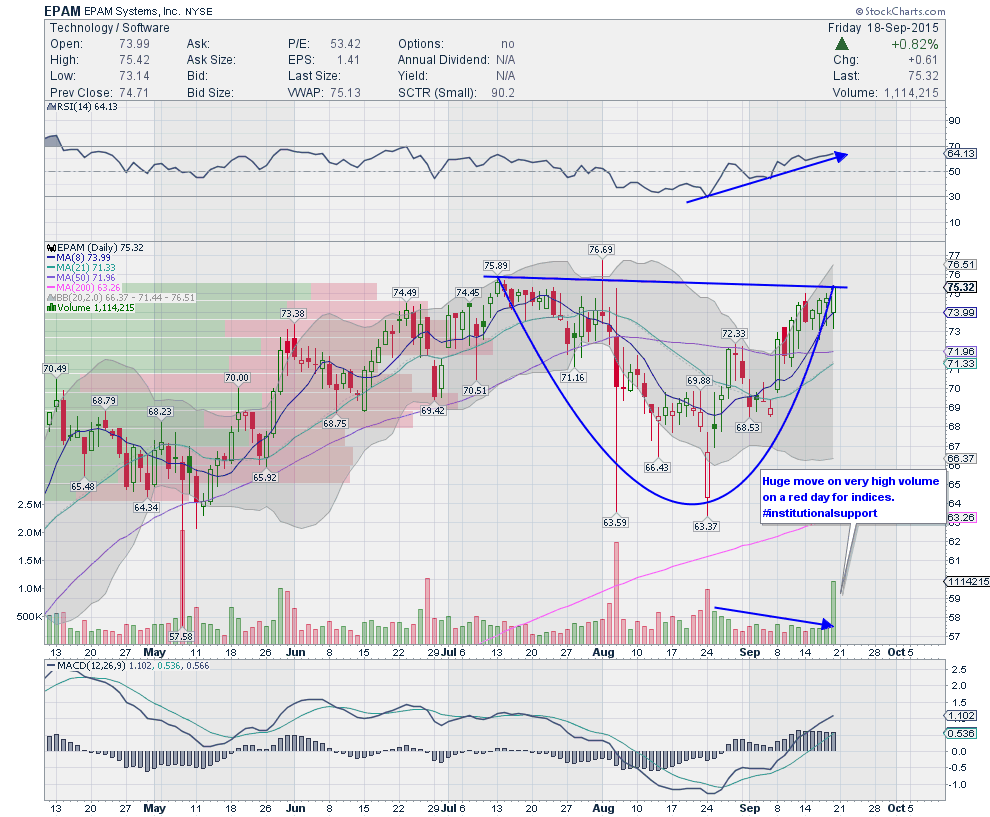Image resolution: width=990 pixels, height=817 pixels.
Task: Click the 64.13 tag on the RSI axis
Action: [961, 153]
